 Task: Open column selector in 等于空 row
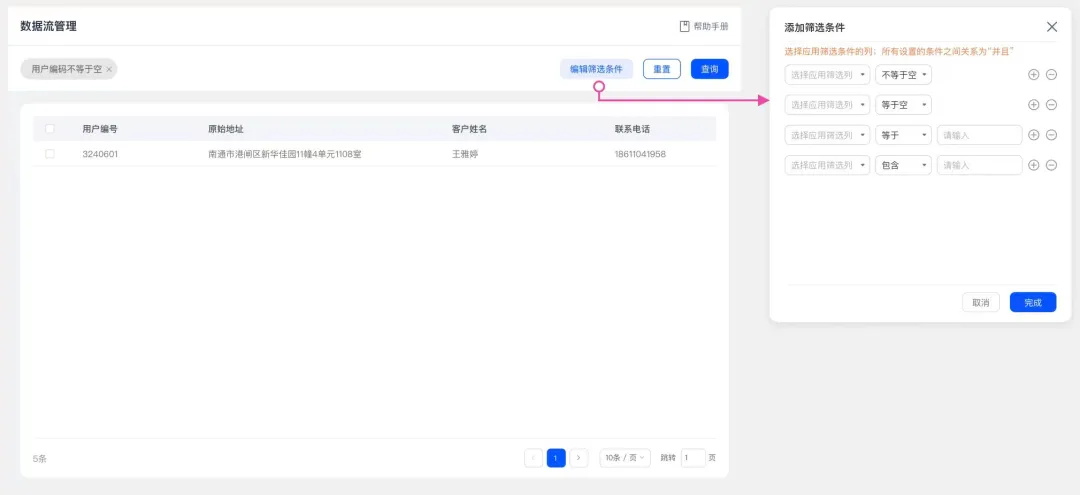click(827, 105)
